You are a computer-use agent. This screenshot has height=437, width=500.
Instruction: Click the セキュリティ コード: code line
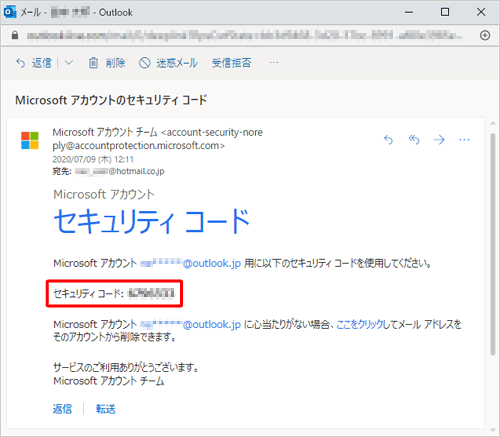(114, 294)
